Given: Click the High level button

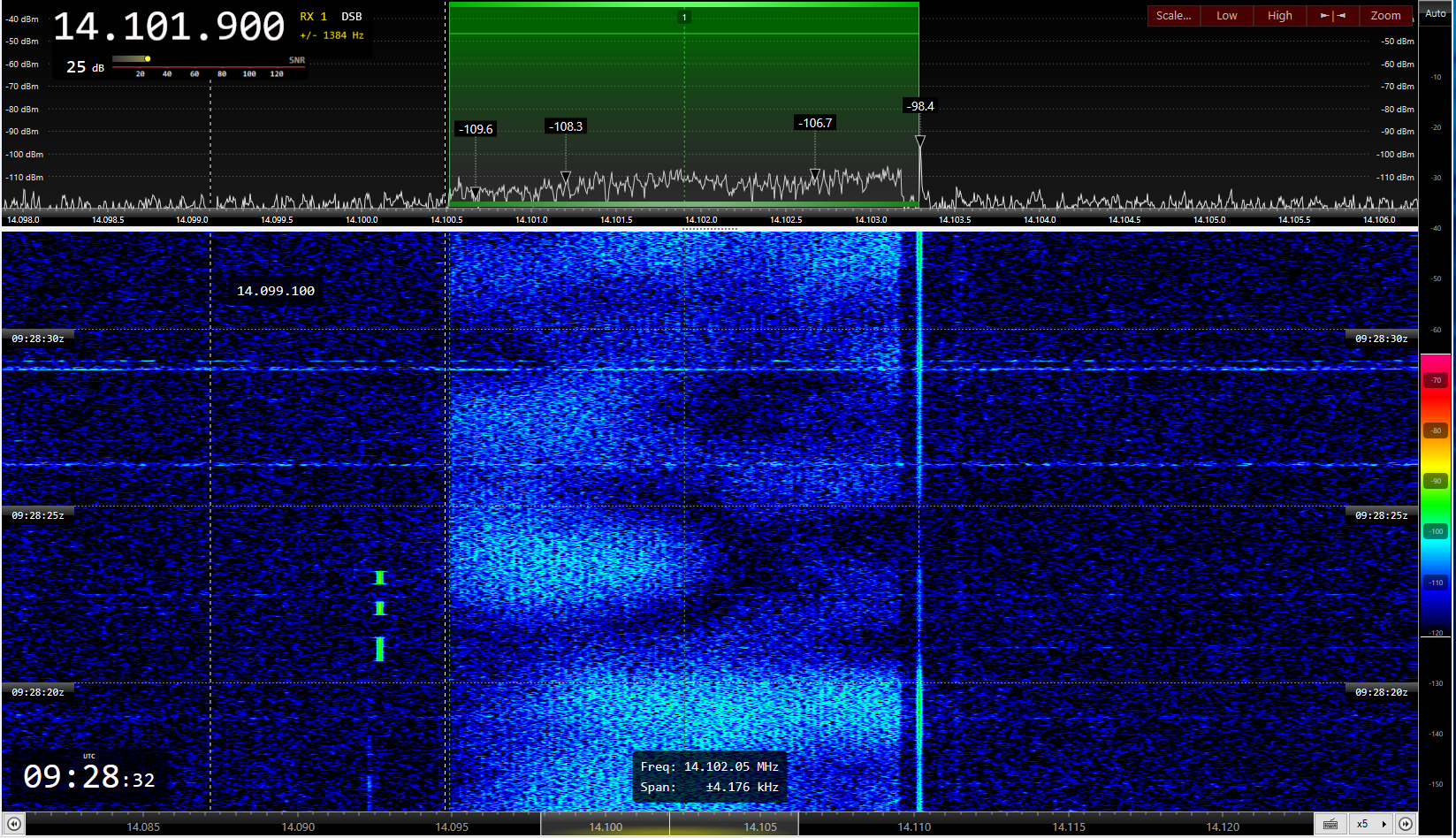Looking at the screenshot, I should click(1279, 16).
